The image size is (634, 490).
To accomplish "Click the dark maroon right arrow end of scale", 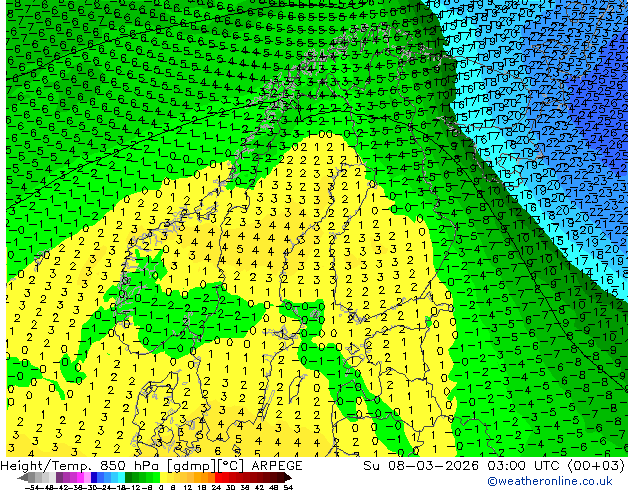I will [288, 477].
